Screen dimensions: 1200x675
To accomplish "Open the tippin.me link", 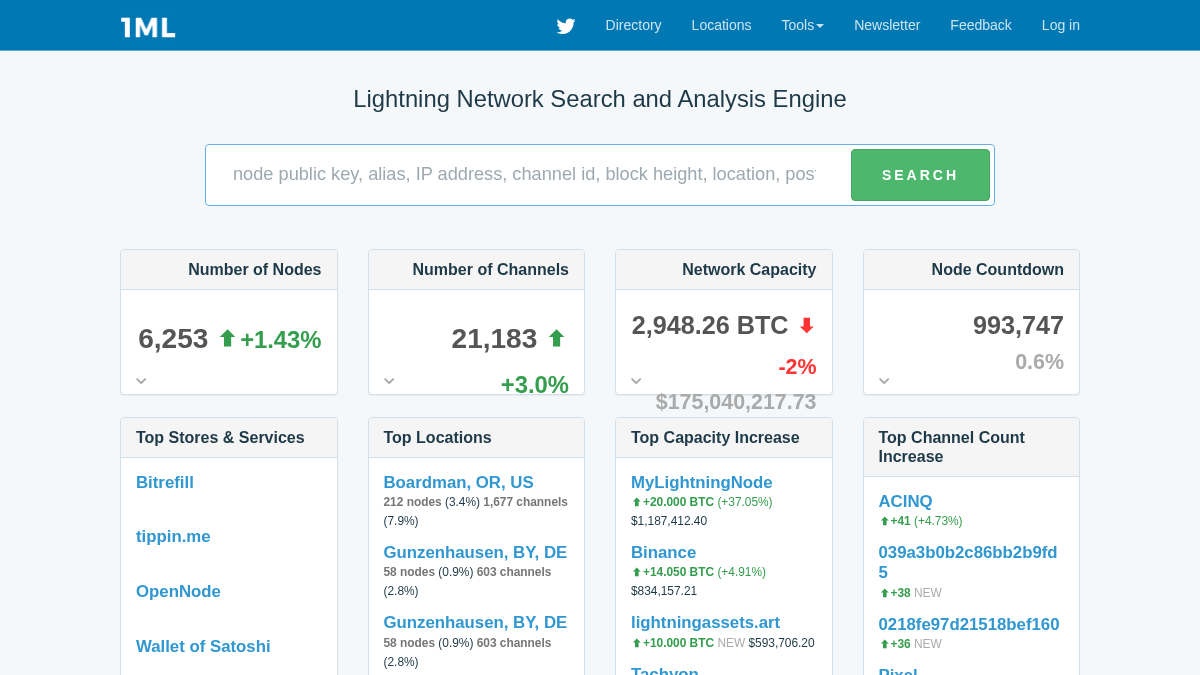I will click(x=173, y=537).
